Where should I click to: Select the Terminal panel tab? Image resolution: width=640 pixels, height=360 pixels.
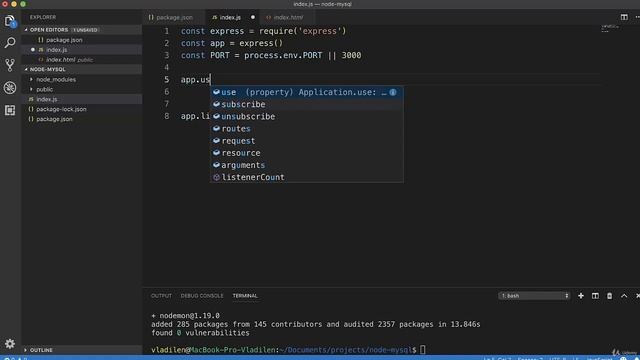pyautogui.click(x=245, y=296)
